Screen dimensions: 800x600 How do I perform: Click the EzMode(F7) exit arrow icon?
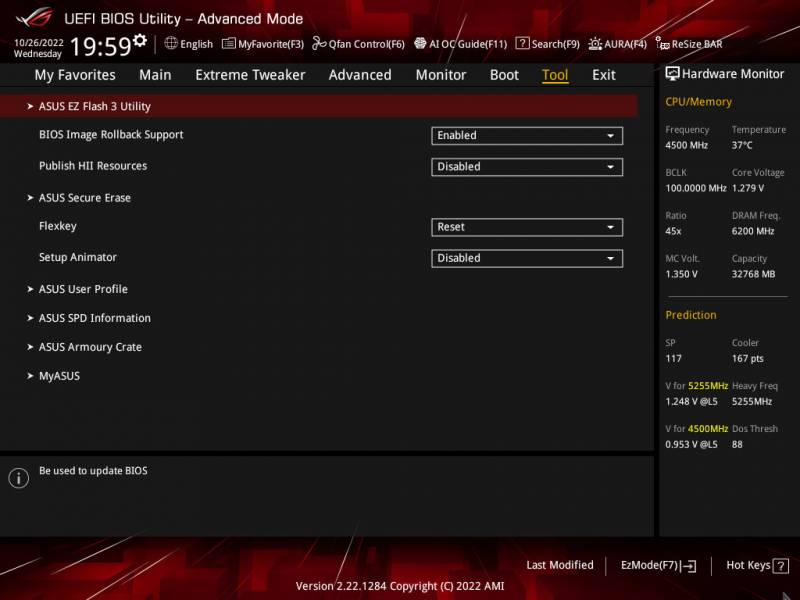[688, 566]
